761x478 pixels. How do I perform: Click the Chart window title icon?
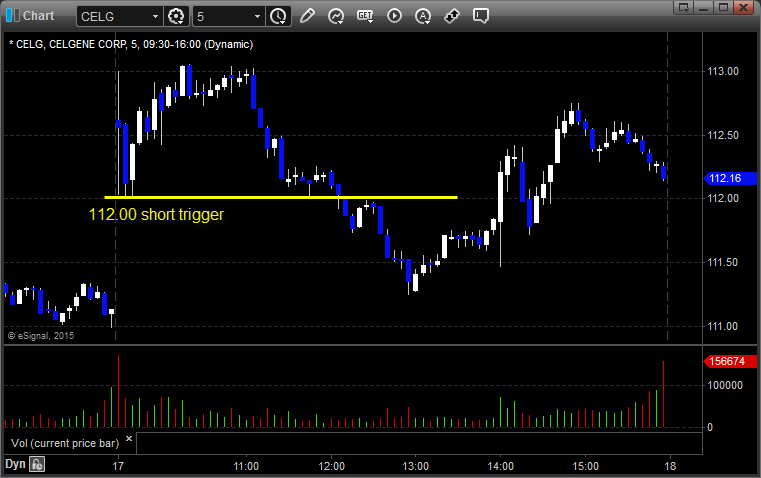click(13, 16)
